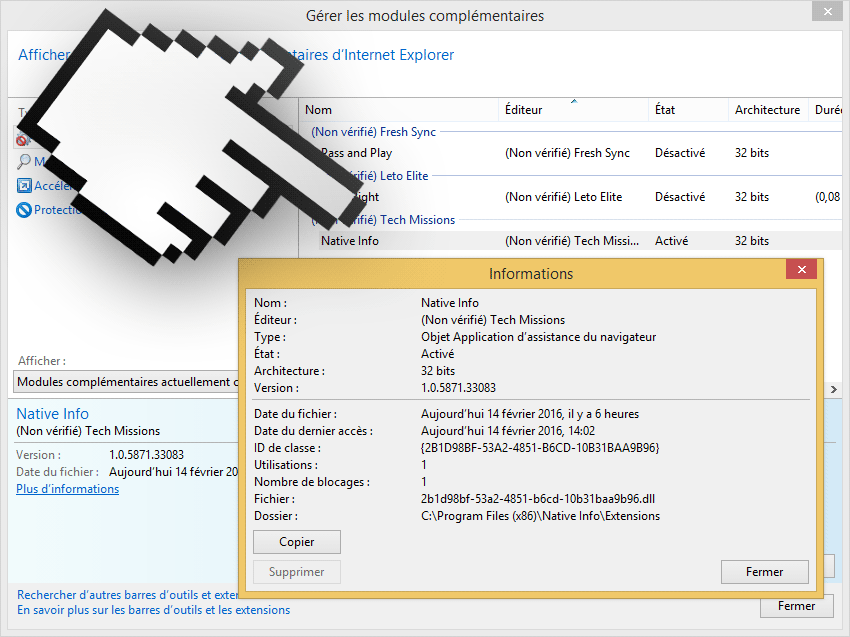Click Fermer button of the add-ons window
850x637 pixels.
[796, 606]
